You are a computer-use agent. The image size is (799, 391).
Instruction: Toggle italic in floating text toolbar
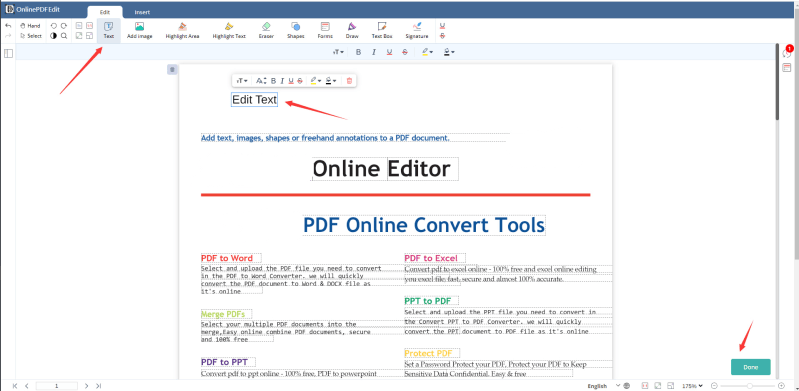point(282,81)
